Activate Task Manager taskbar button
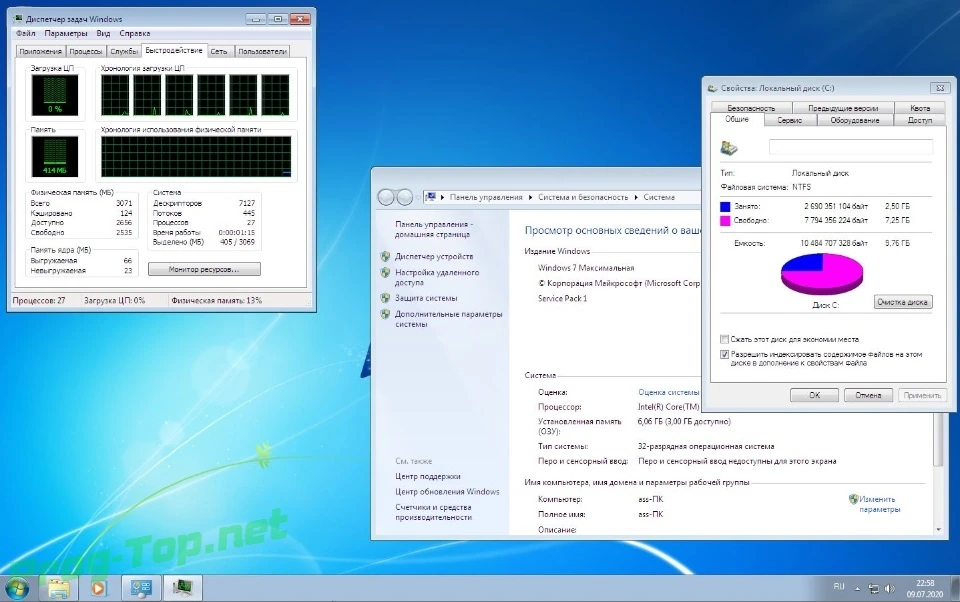 (182, 589)
